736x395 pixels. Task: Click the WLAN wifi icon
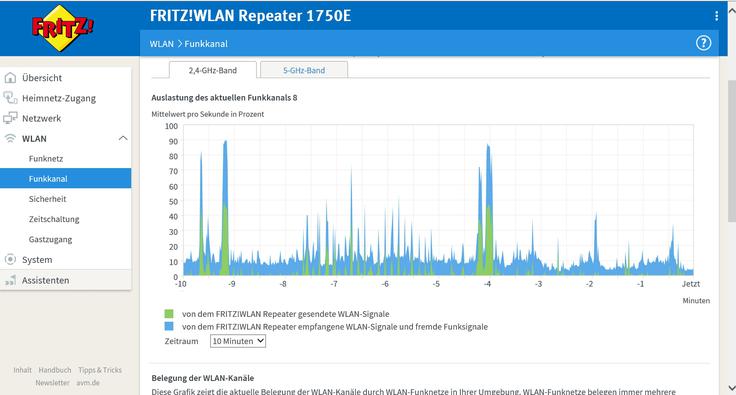pos(10,138)
